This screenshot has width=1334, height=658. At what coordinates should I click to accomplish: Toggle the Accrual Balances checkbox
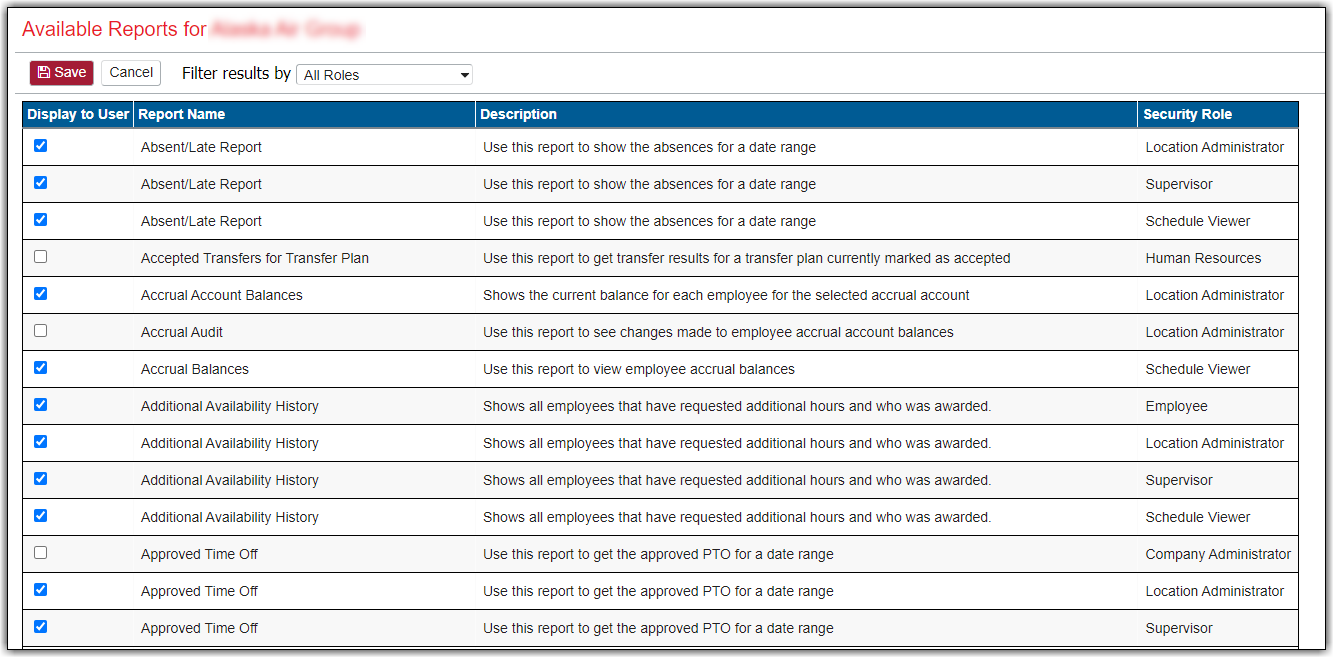[40, 368]
